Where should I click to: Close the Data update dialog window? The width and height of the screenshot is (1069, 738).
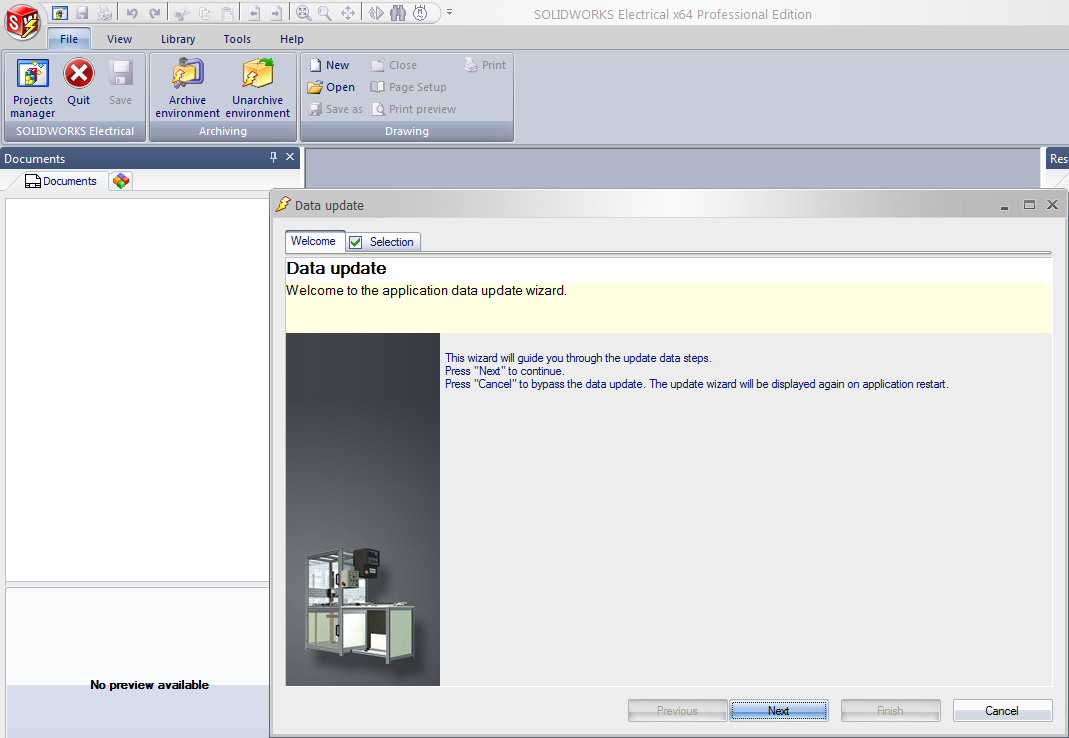click(x=1053, y=205)
